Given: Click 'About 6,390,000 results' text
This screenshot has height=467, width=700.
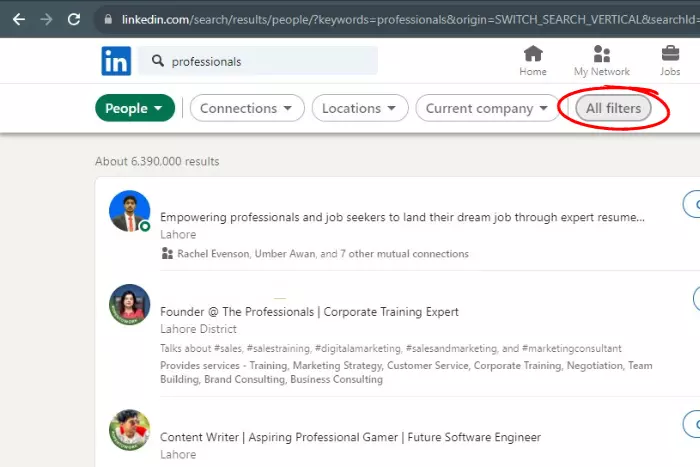Looking at the screenshot, I should [157, 161].
